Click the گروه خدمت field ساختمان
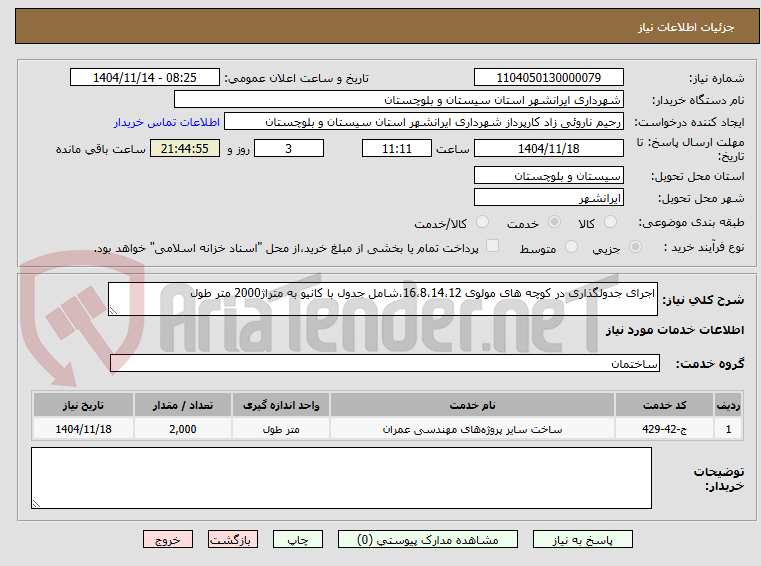761x566 pixels. coord(384,363)
